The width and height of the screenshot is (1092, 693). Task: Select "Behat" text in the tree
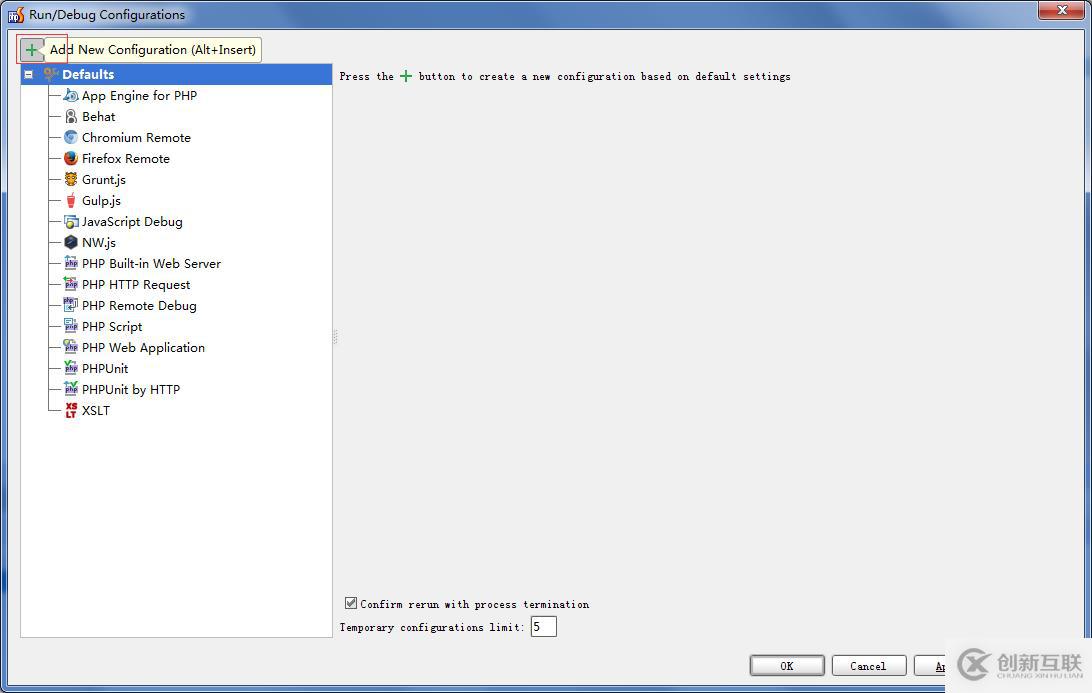coord(99,116)
